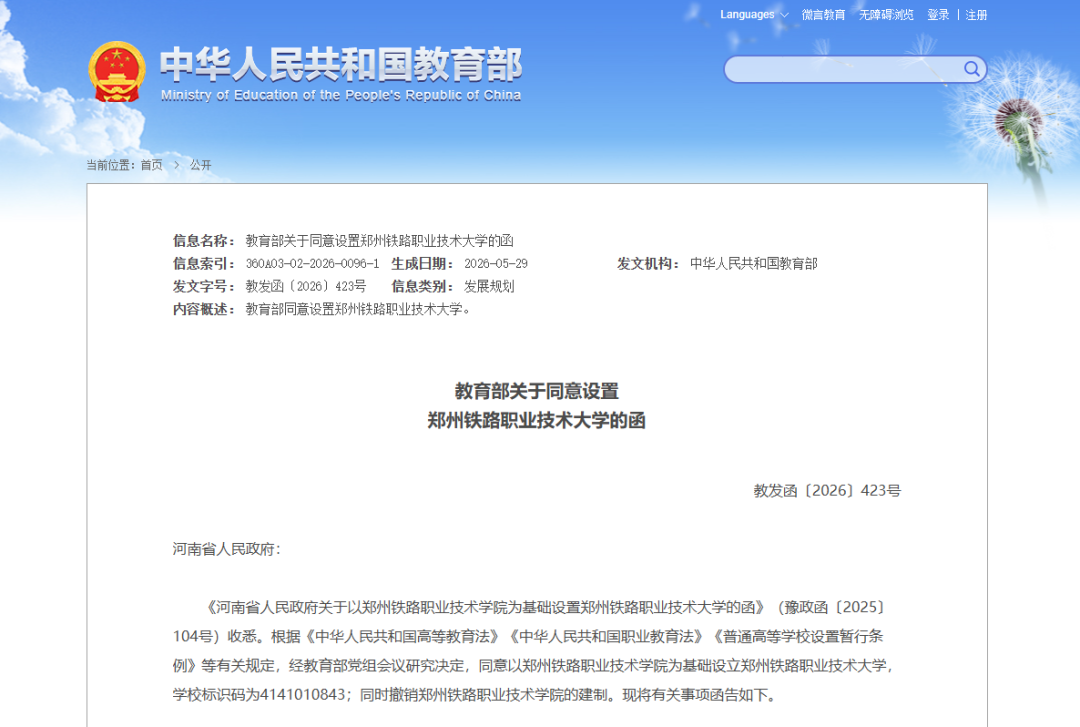Click the 发文机构 label
Image resolution: width=1080 pixels, height=727 pixels.
648,263
